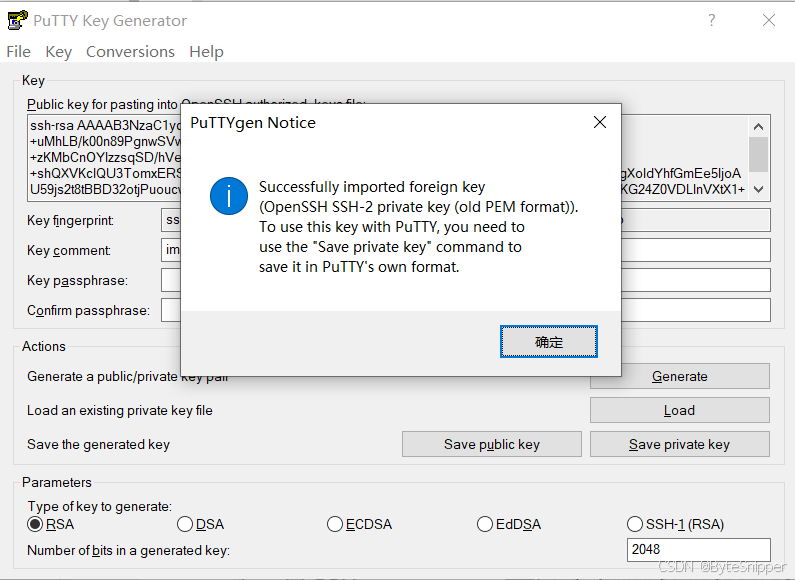Click the ssh-rsa AAAAB3NzaC1yc public key text
The image size is (795, 580).
point(105,125)
